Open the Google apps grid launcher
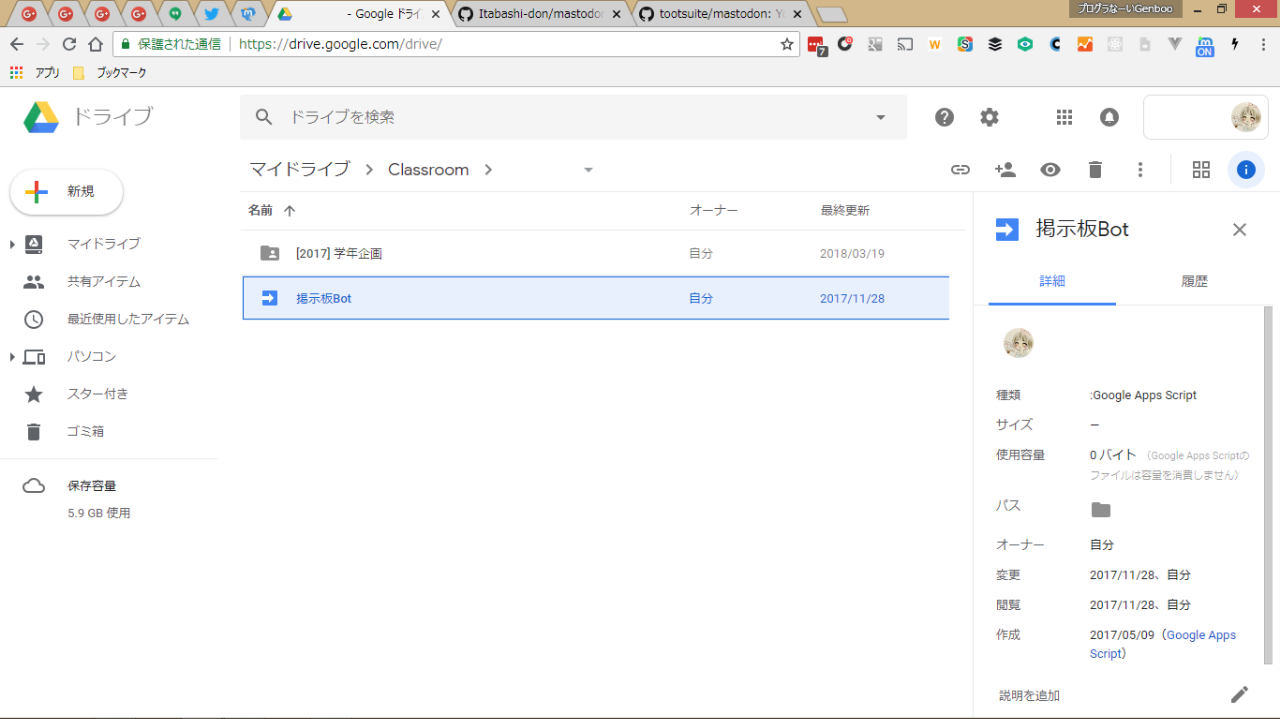The height and width of the screenshot is (719, 1280). [1064, 117]
